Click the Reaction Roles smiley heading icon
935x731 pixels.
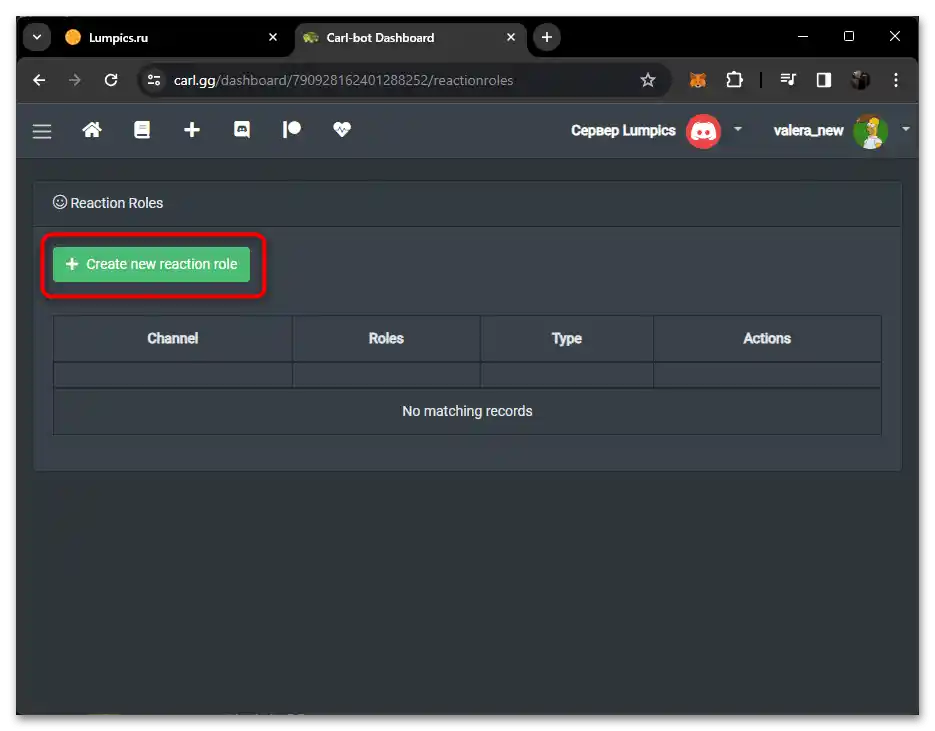click(60, 202)
